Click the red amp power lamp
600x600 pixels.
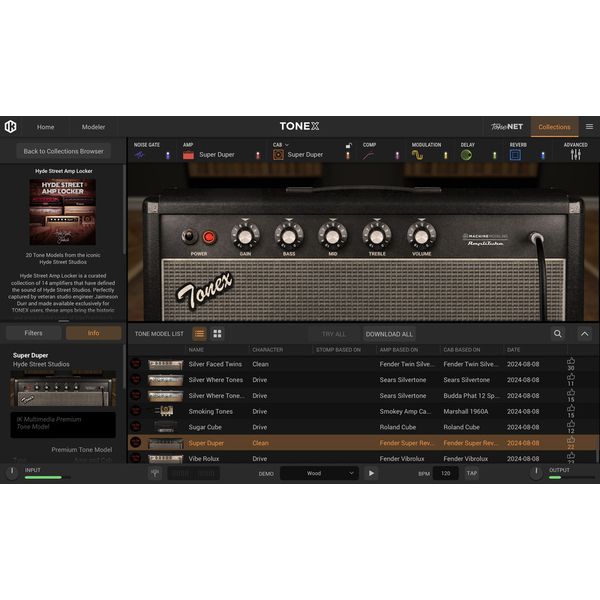209,237
